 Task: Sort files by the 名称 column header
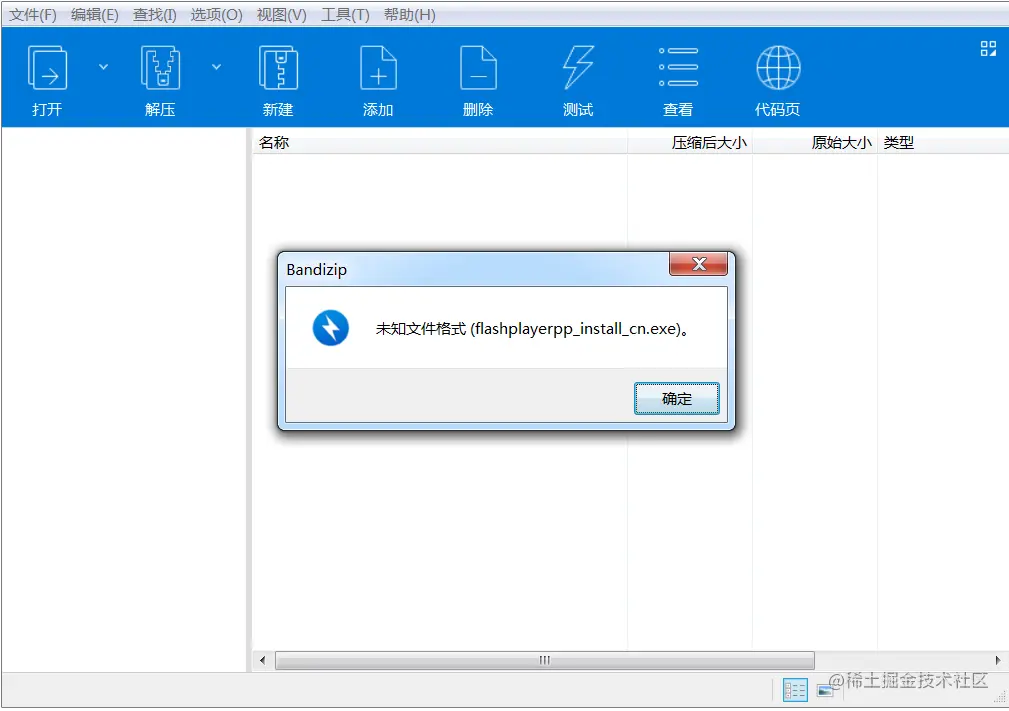pos(270,142)
